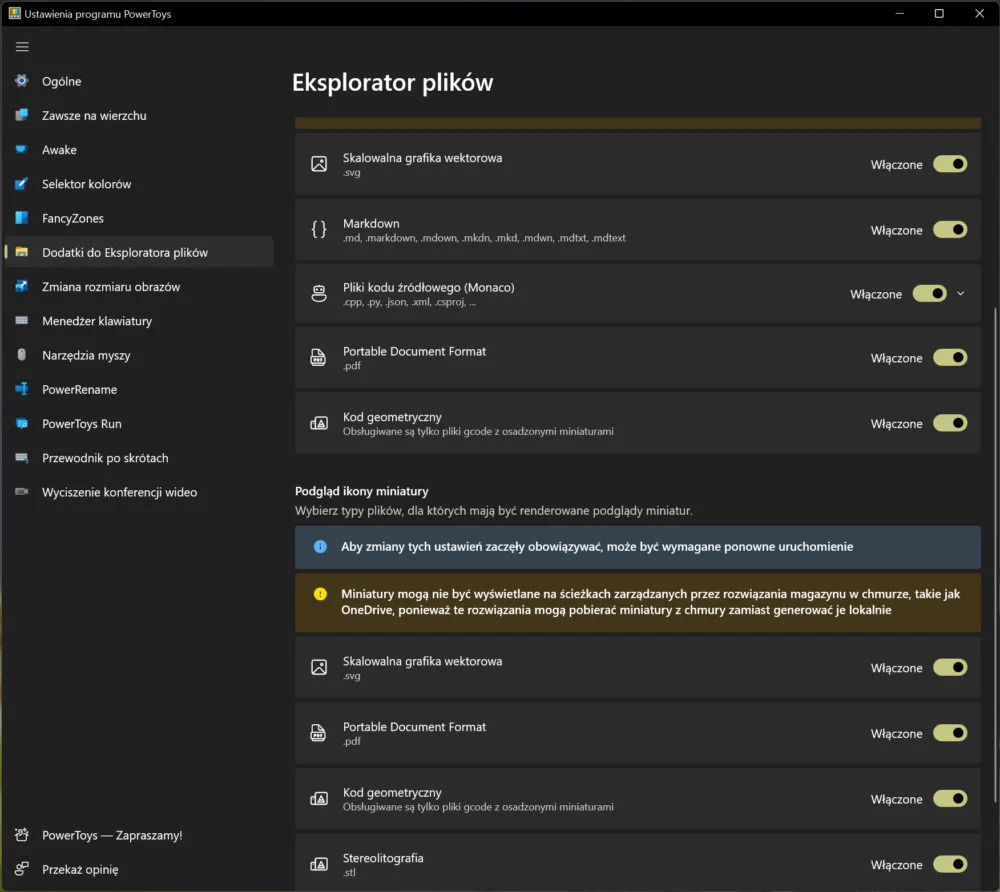The height and width of the screenshot is (892, 1000).
Task: Turn off preview pane PDF toggle
Action: click(x=950, y=358)
